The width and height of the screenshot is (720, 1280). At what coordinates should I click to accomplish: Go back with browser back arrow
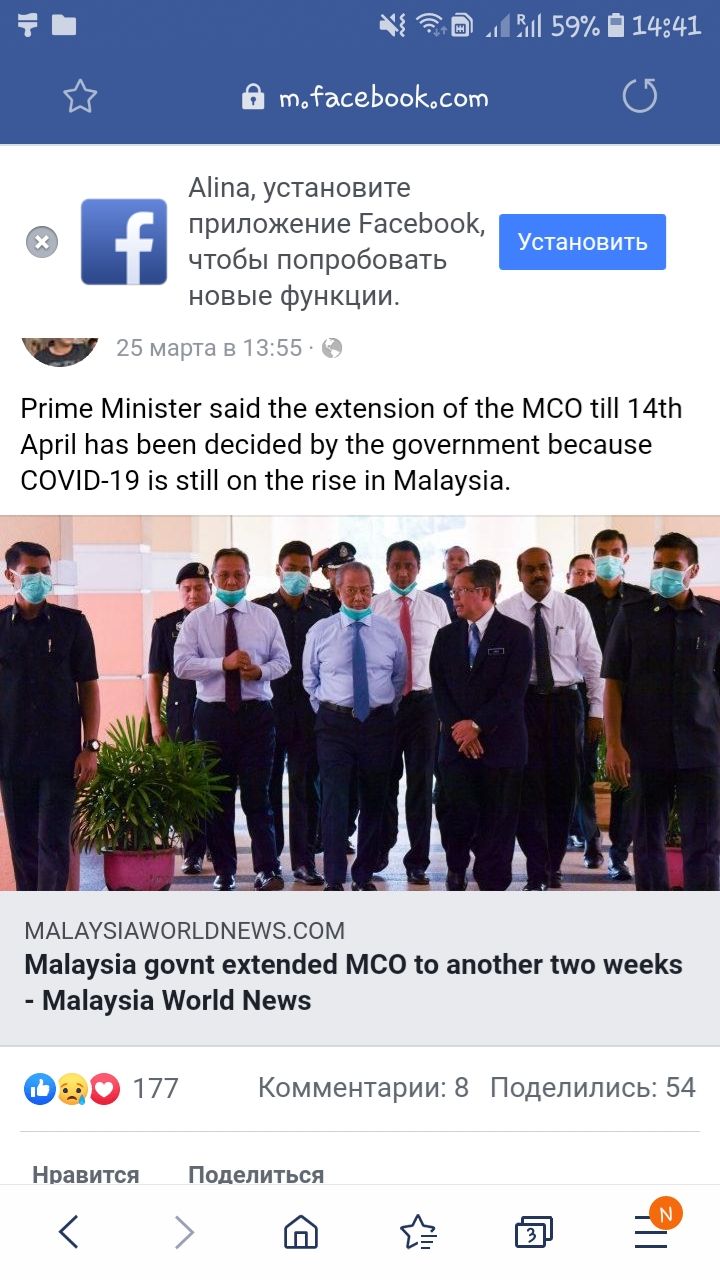click(68, 1232)
